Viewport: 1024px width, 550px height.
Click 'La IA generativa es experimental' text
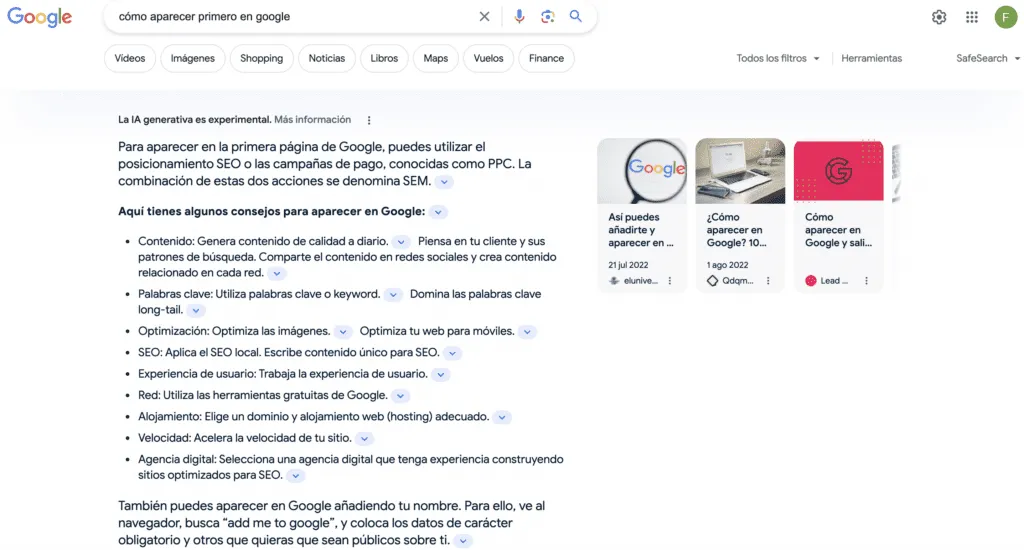(x=195, y=120)
